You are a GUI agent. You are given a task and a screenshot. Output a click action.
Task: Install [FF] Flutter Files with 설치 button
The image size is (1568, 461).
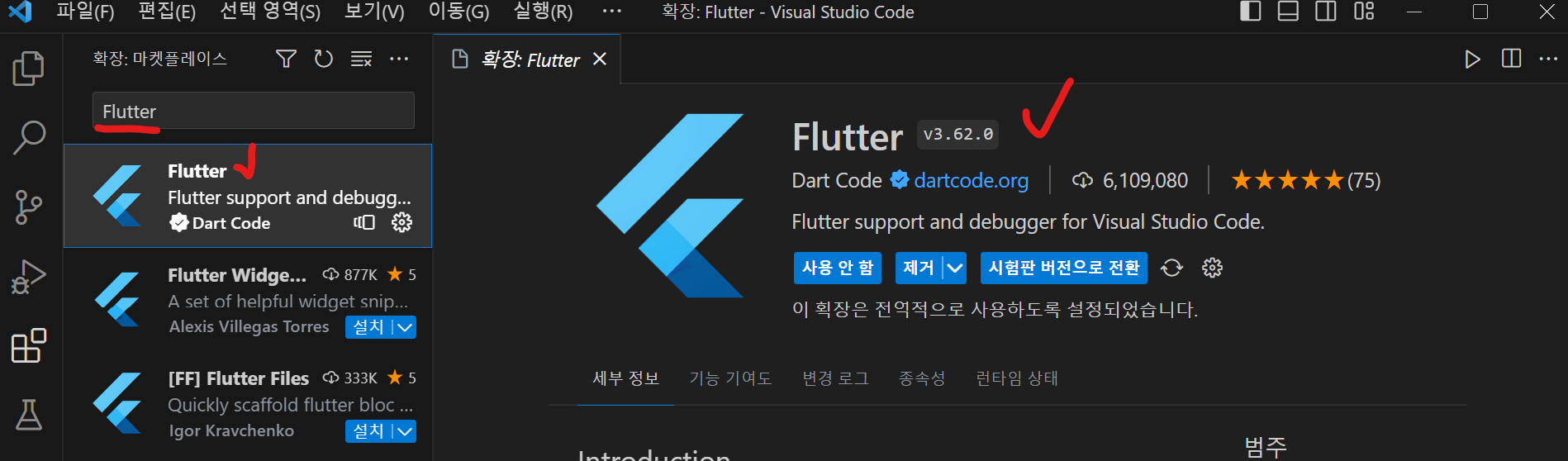coord(368,431)
